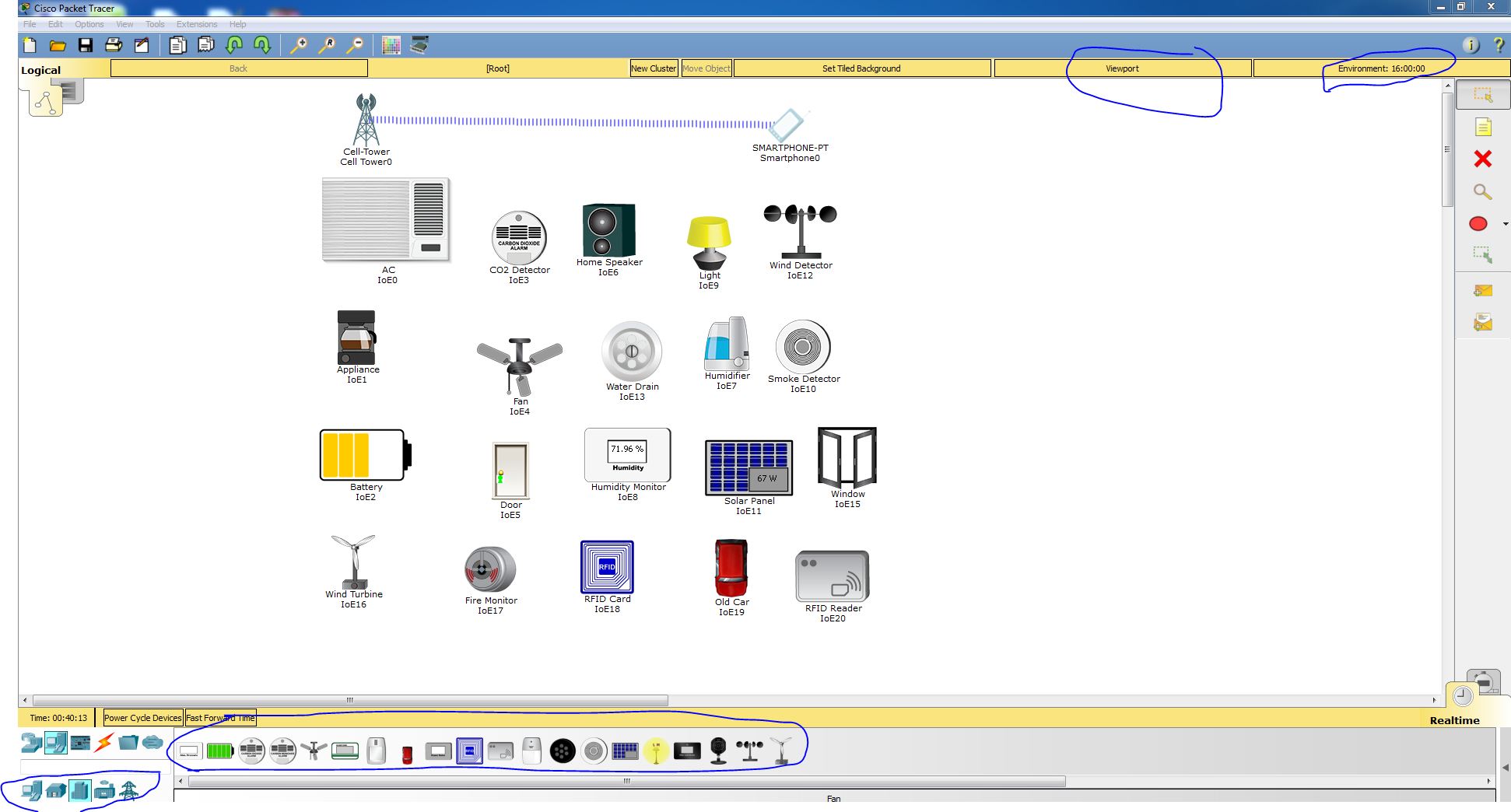Viewport: 1511px width, 812px height.
Task: Open the File menu
Action: coord(30,24)
